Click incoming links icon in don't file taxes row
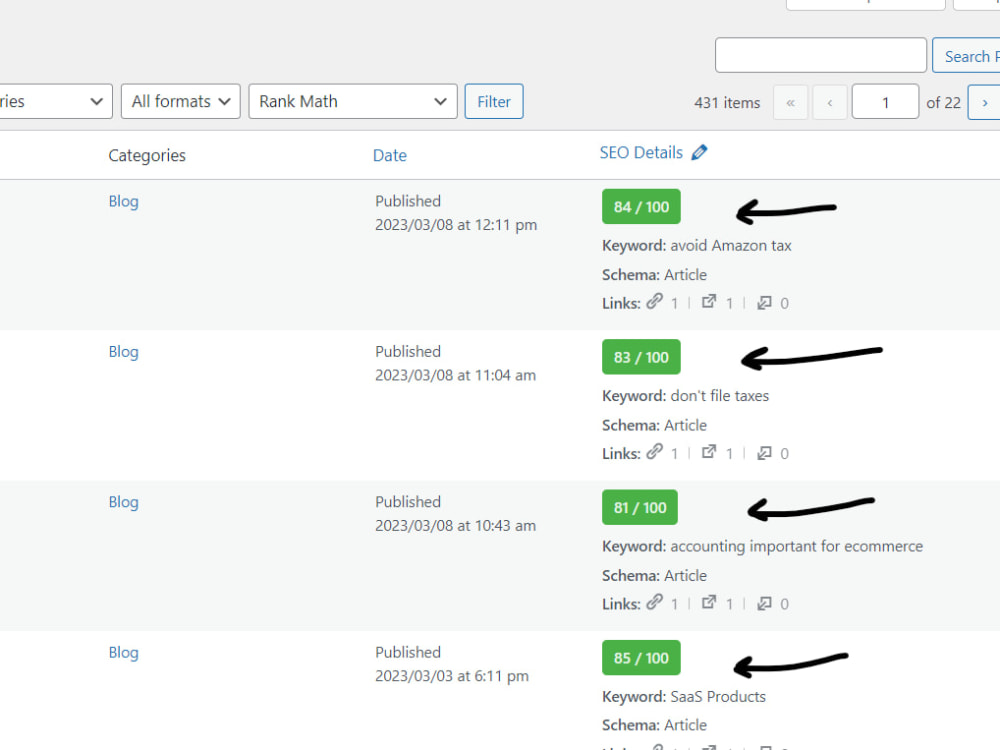1000x750 pixels. coord(764,453)
